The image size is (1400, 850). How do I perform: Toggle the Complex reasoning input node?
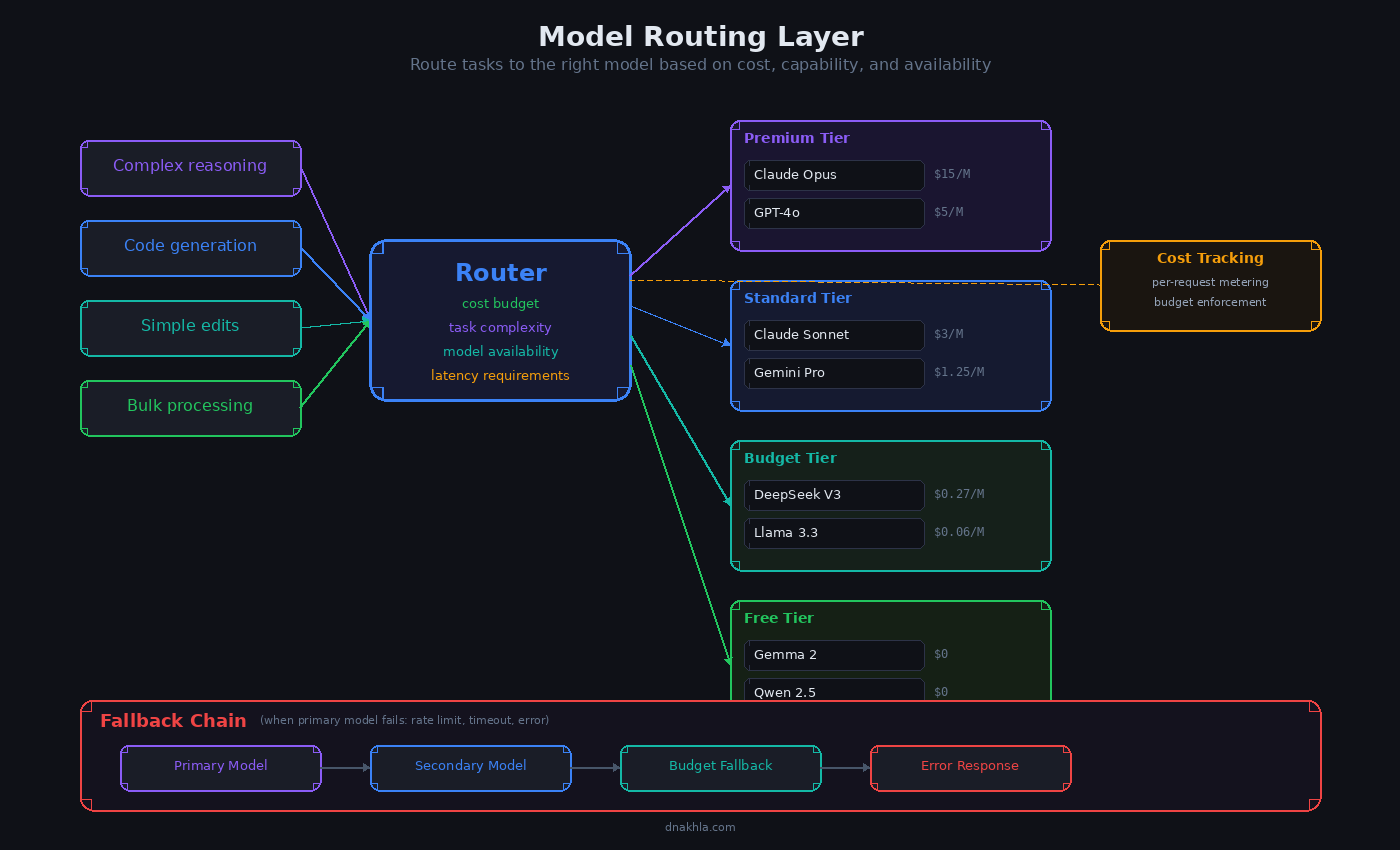point(190,165)
